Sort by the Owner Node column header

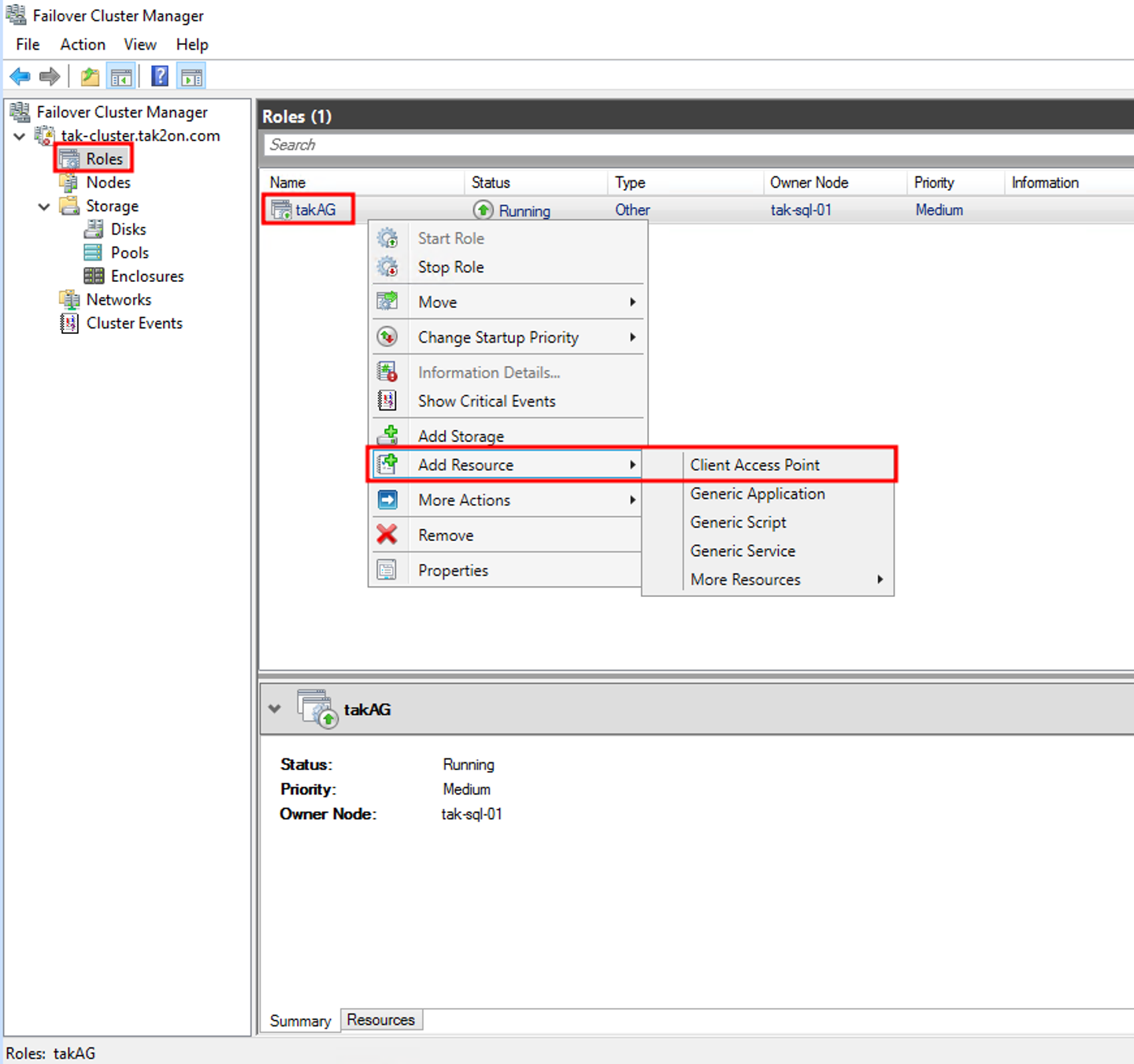click(836, 183)
